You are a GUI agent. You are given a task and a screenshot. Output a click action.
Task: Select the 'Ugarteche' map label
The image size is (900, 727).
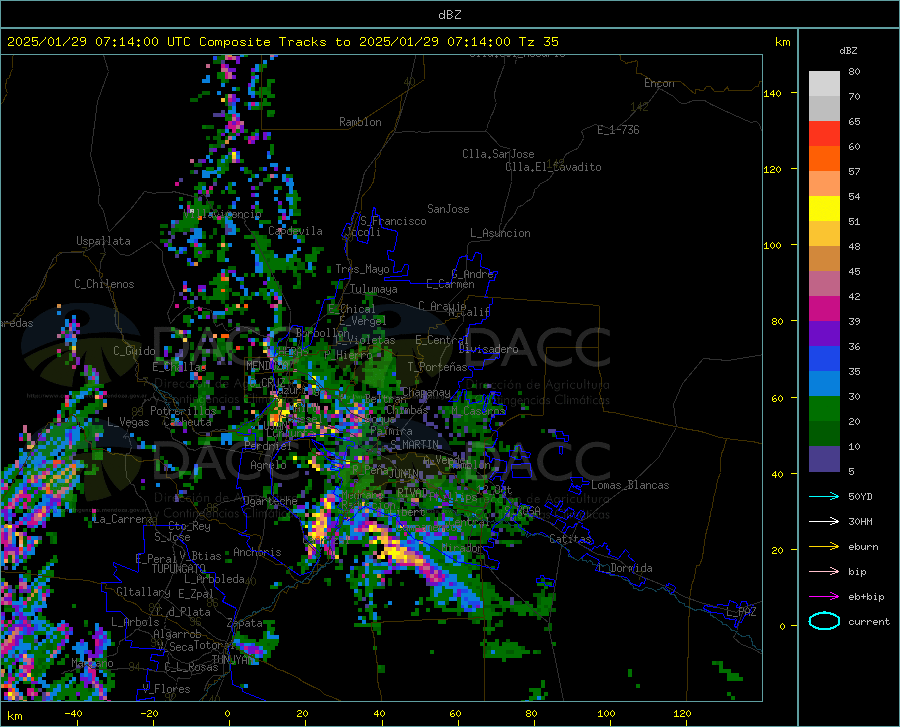coord(270,500)
